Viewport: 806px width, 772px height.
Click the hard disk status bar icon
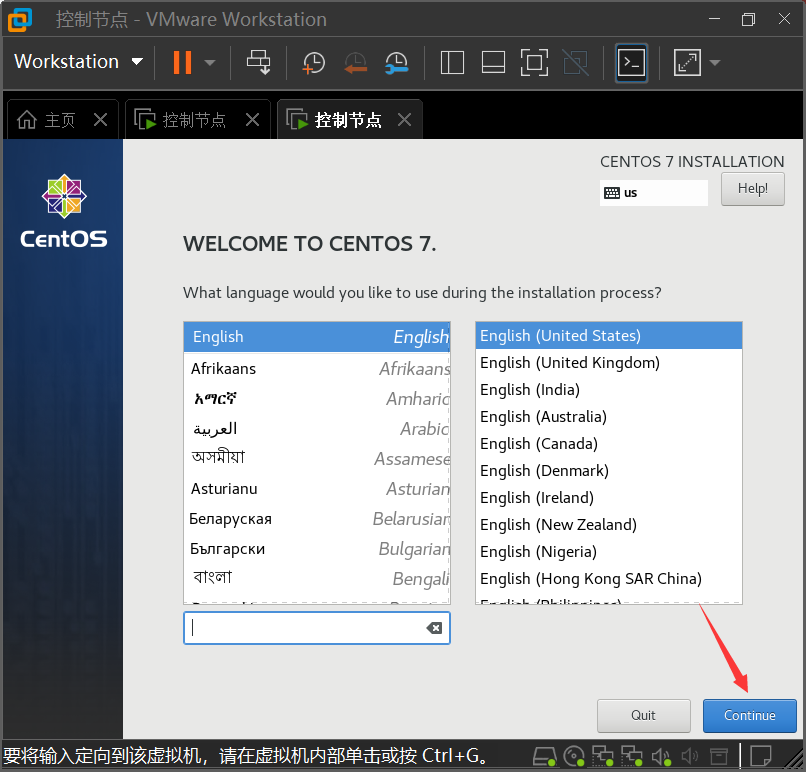pyautogui.click(x=544, y=756)
